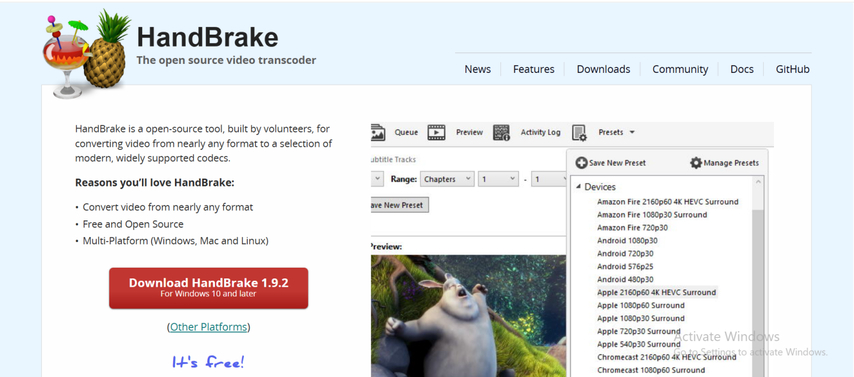Click the plus icon for Save New Preset
The width and height of the screenshot is (854, 377).
581,163
